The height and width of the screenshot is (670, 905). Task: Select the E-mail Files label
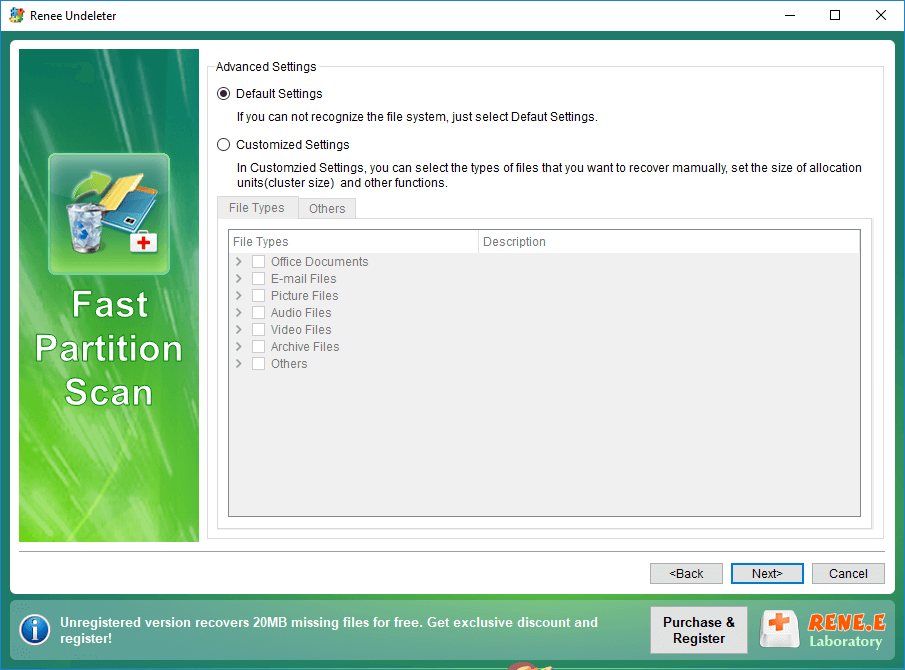pos(304,279)
